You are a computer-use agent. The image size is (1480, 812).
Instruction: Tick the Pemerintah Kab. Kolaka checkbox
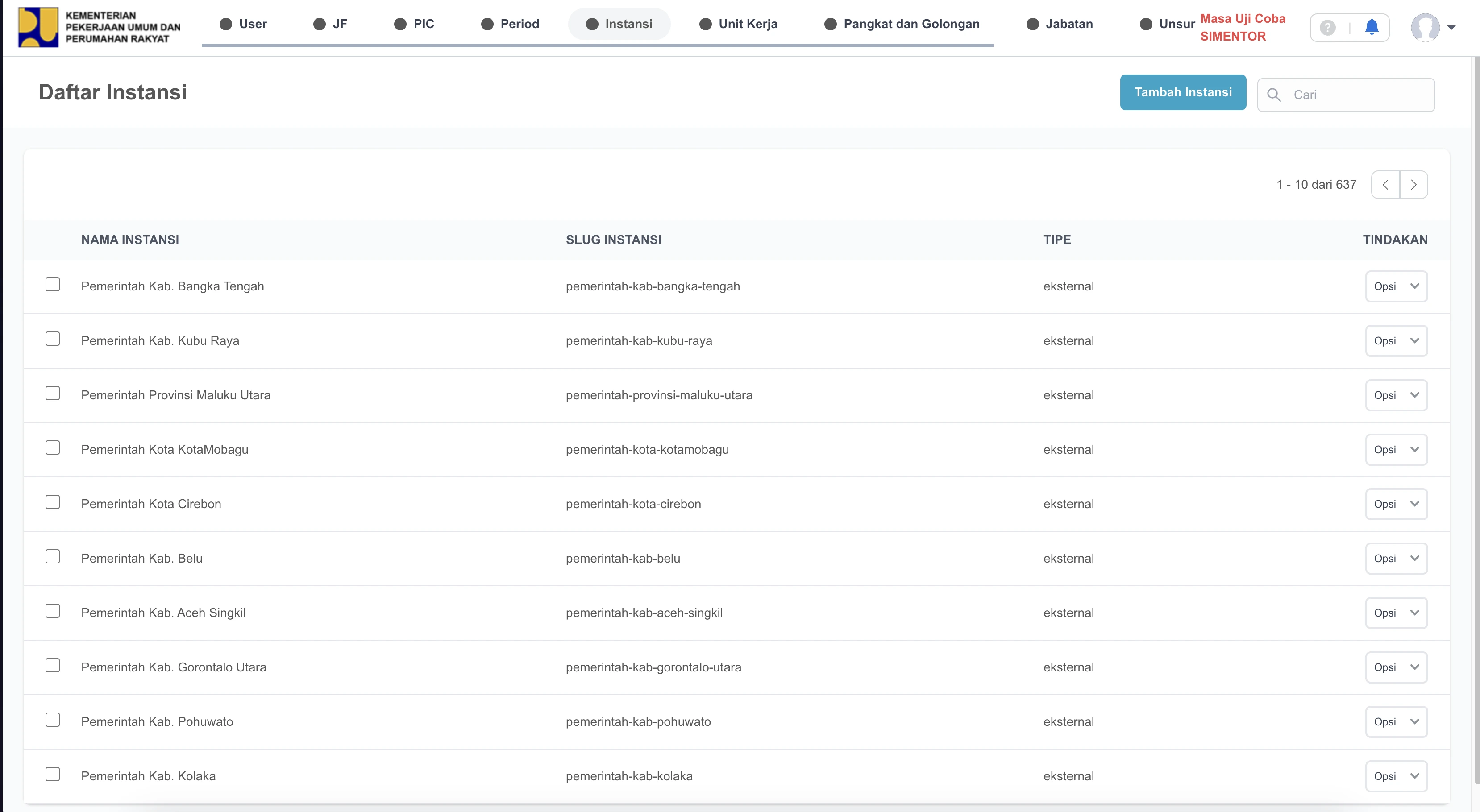click(52, 775)
